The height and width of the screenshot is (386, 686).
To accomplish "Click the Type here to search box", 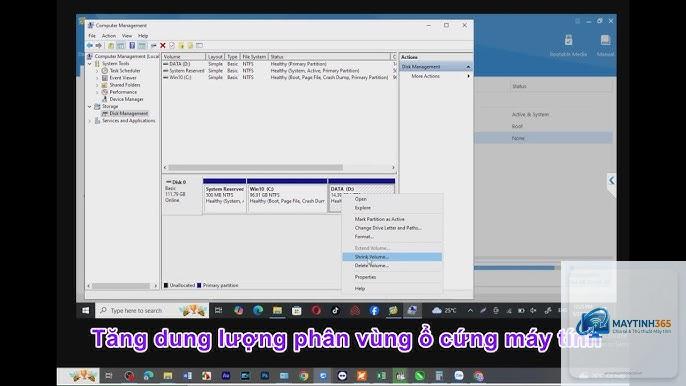I will click(151, 310).
